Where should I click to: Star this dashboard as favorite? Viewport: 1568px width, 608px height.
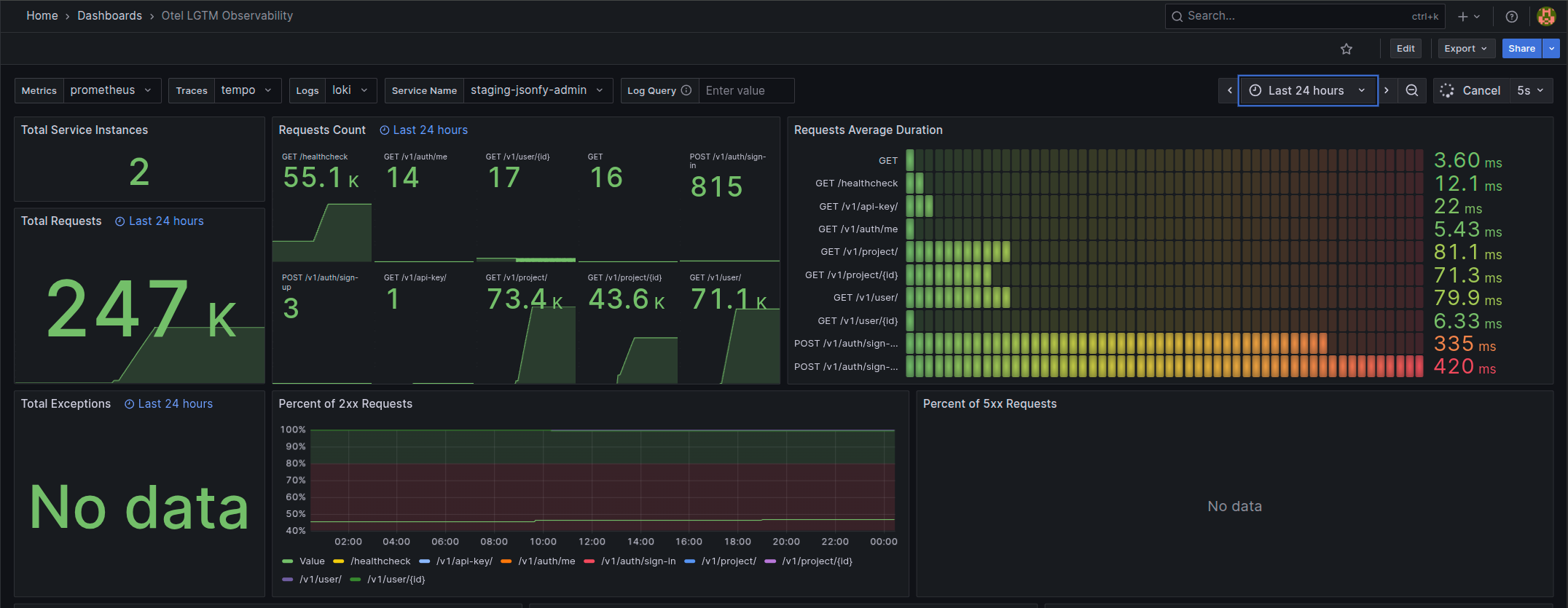click(x=1346, y=49)
